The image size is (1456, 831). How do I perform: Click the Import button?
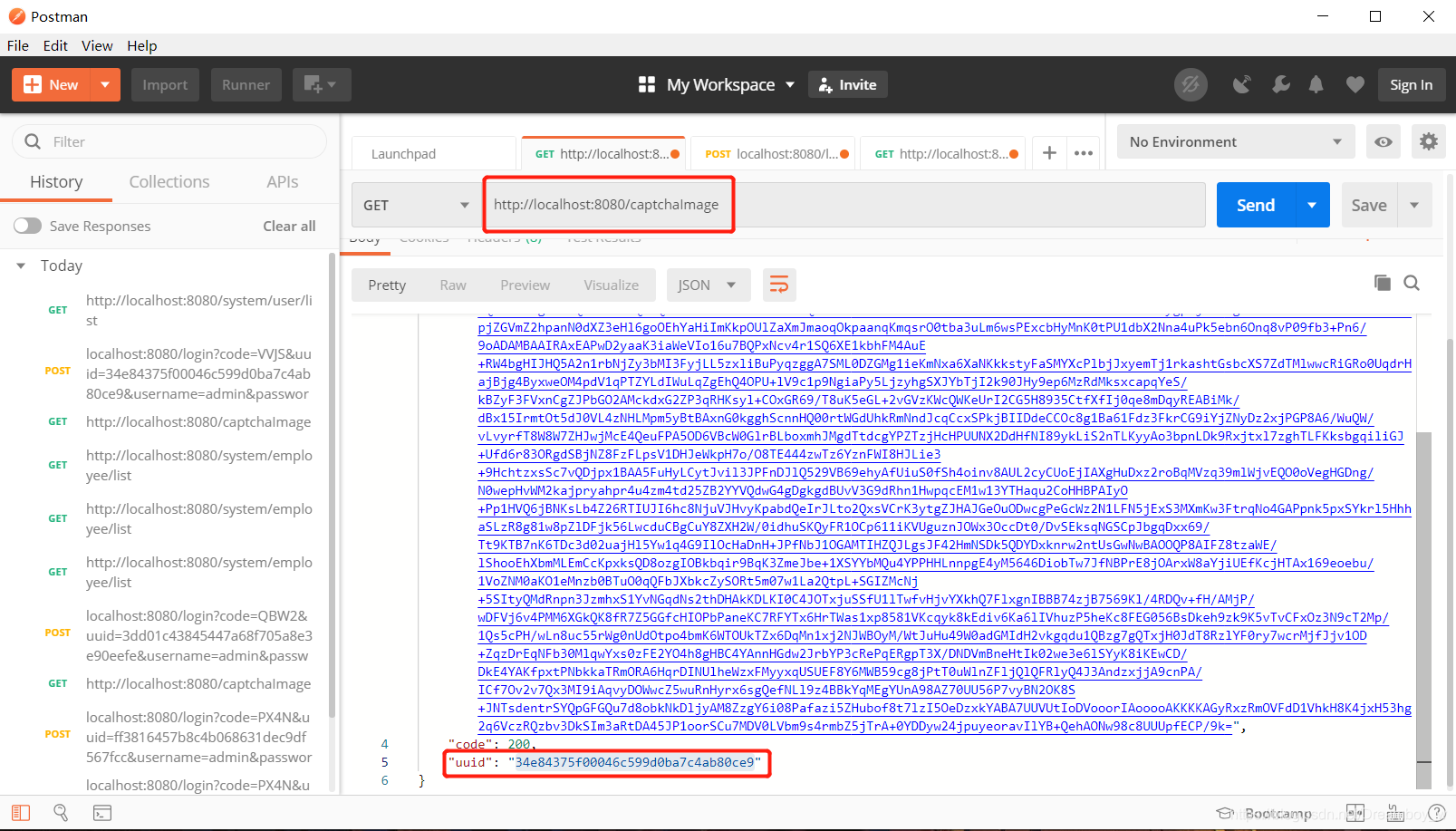coord(165,85)
